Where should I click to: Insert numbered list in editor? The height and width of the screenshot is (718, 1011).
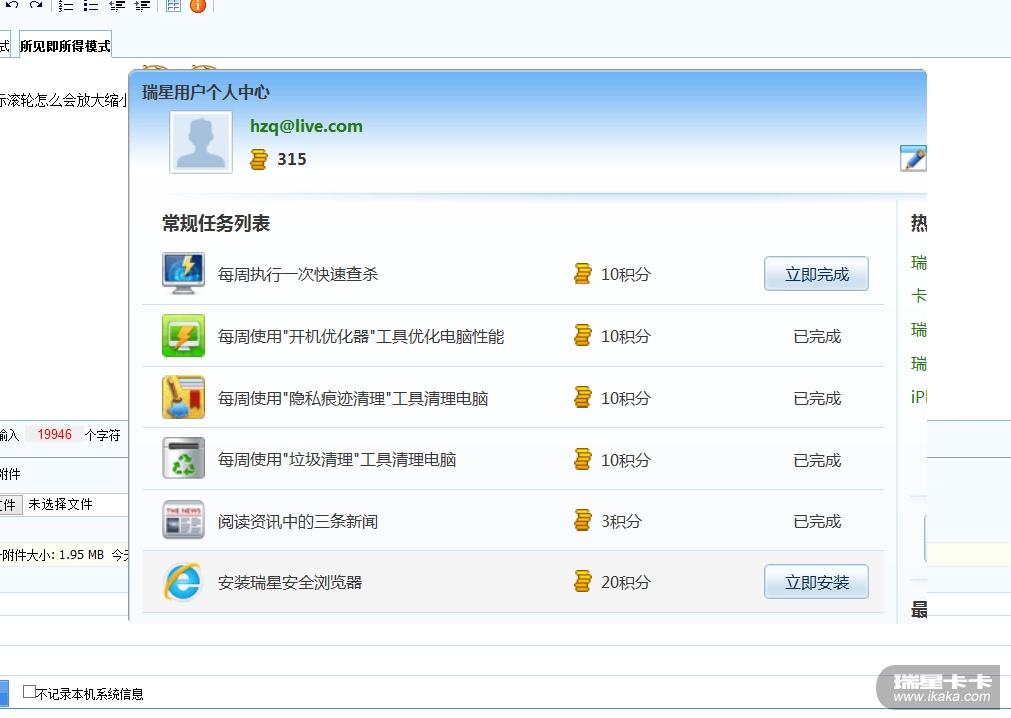[66, 6]
